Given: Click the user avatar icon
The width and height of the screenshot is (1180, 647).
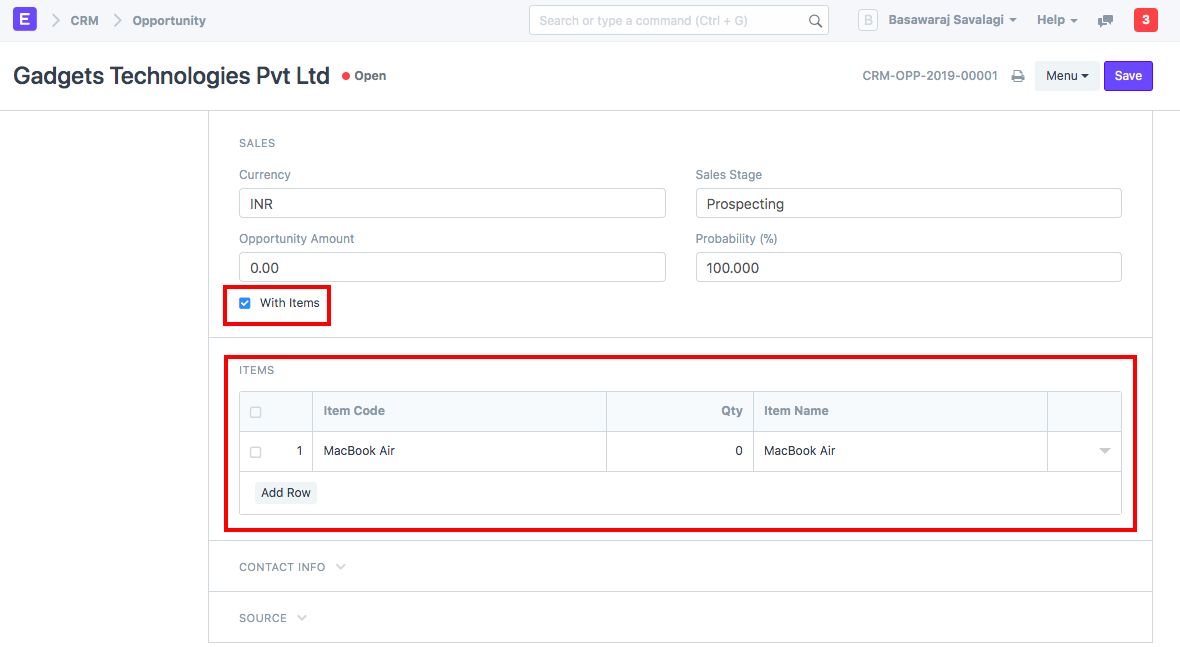Looking at the screenshot, I should click(x=868, y=20).
